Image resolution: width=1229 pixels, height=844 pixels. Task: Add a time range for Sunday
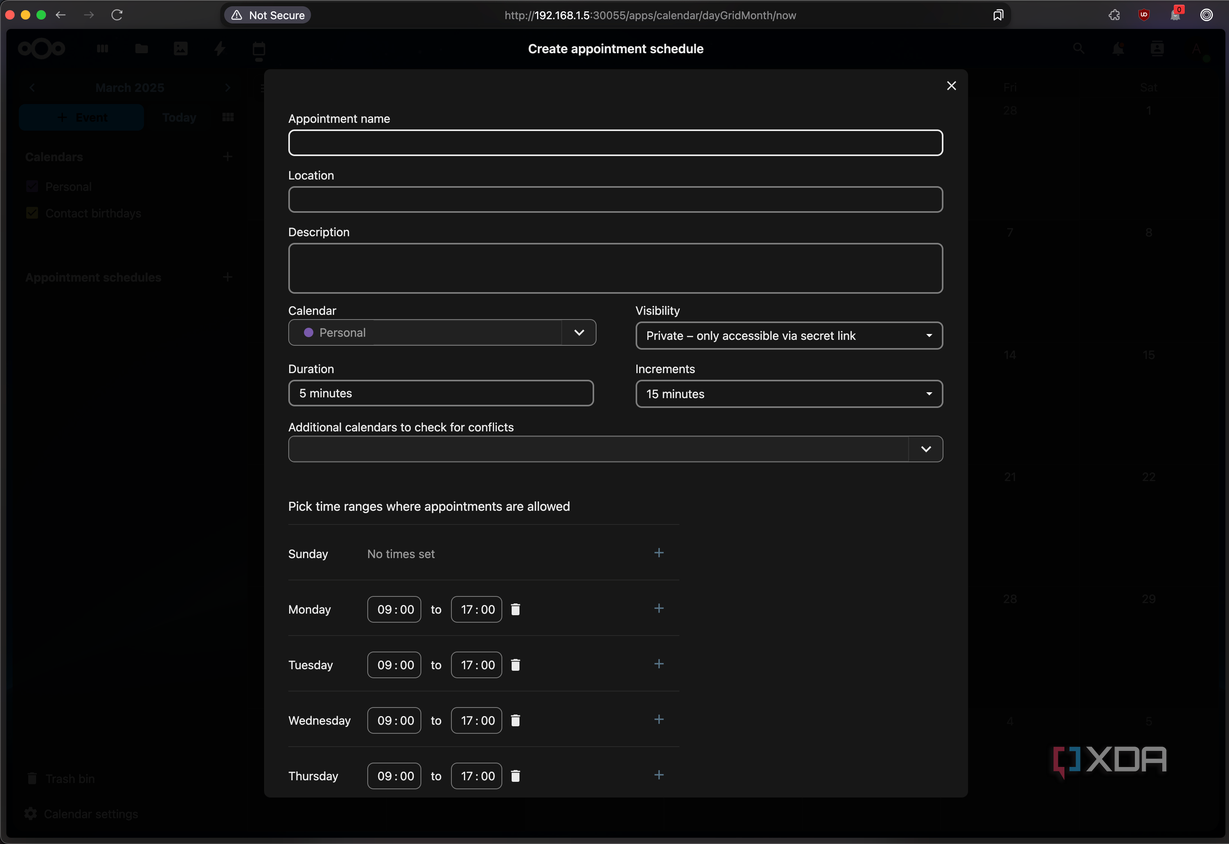coord(659,553)
